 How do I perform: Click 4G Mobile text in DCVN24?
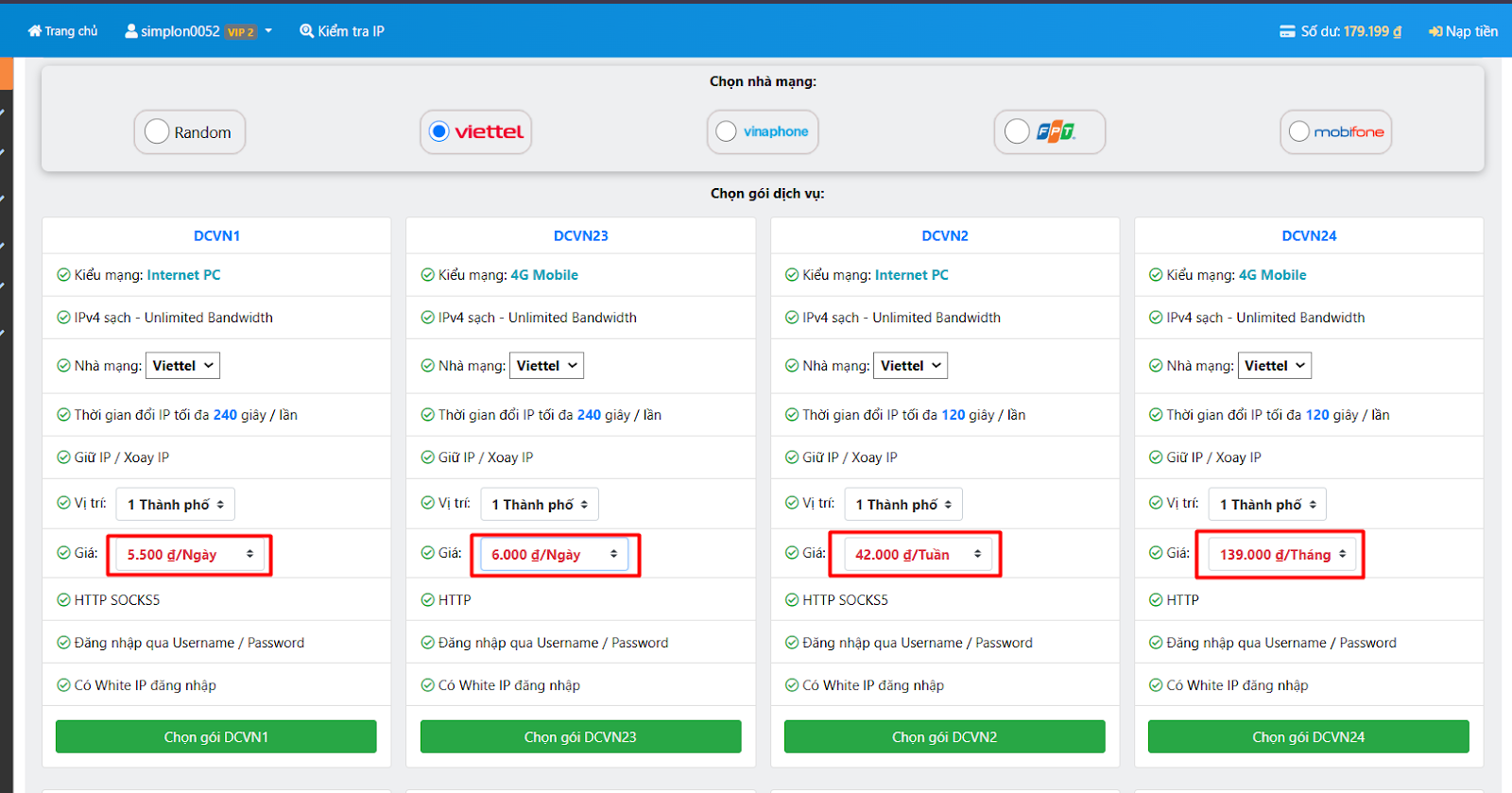coord(1273,275)
